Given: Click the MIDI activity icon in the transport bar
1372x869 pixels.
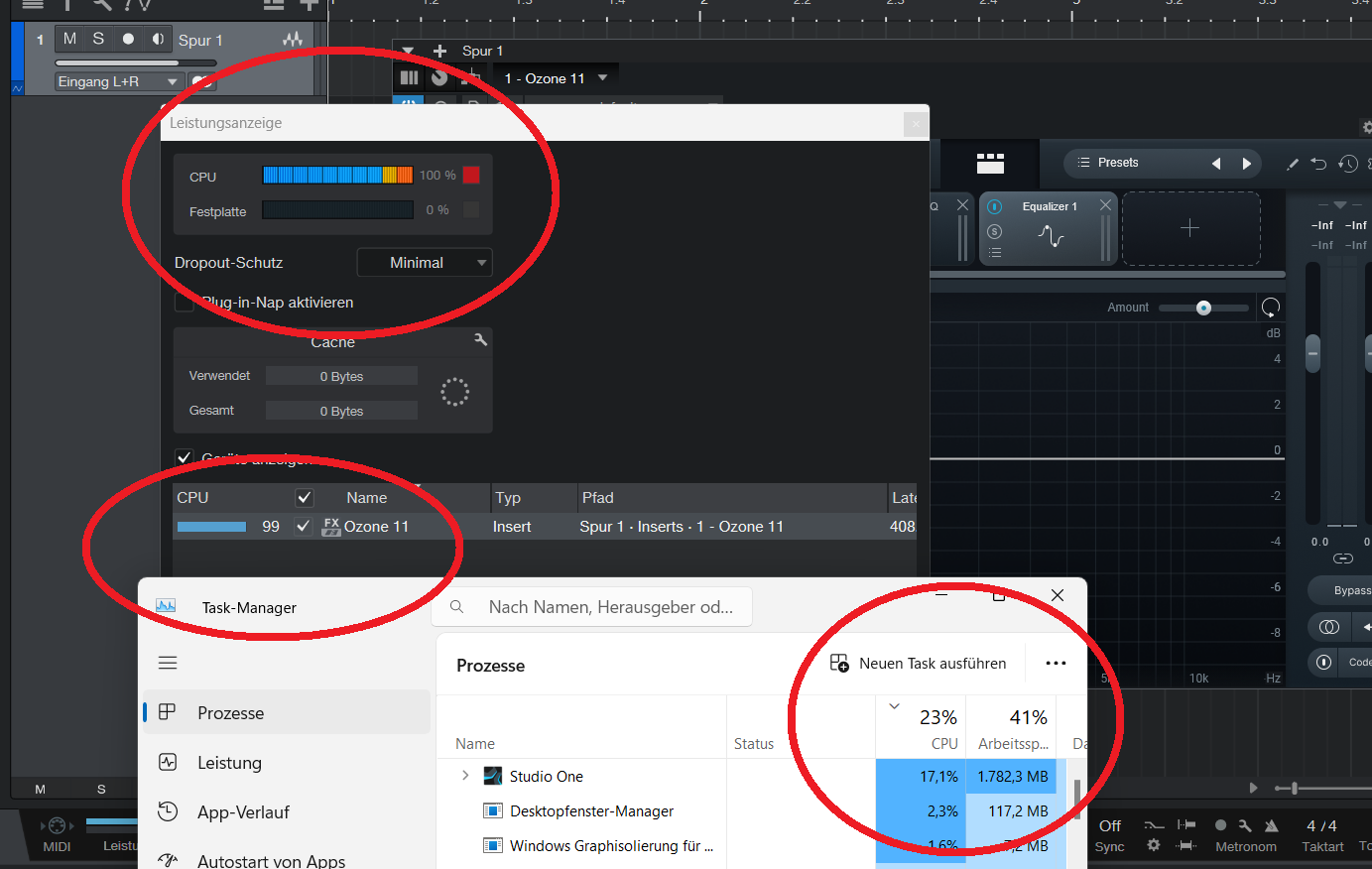Looking at the screenshot, I should (x=57, y=825).
